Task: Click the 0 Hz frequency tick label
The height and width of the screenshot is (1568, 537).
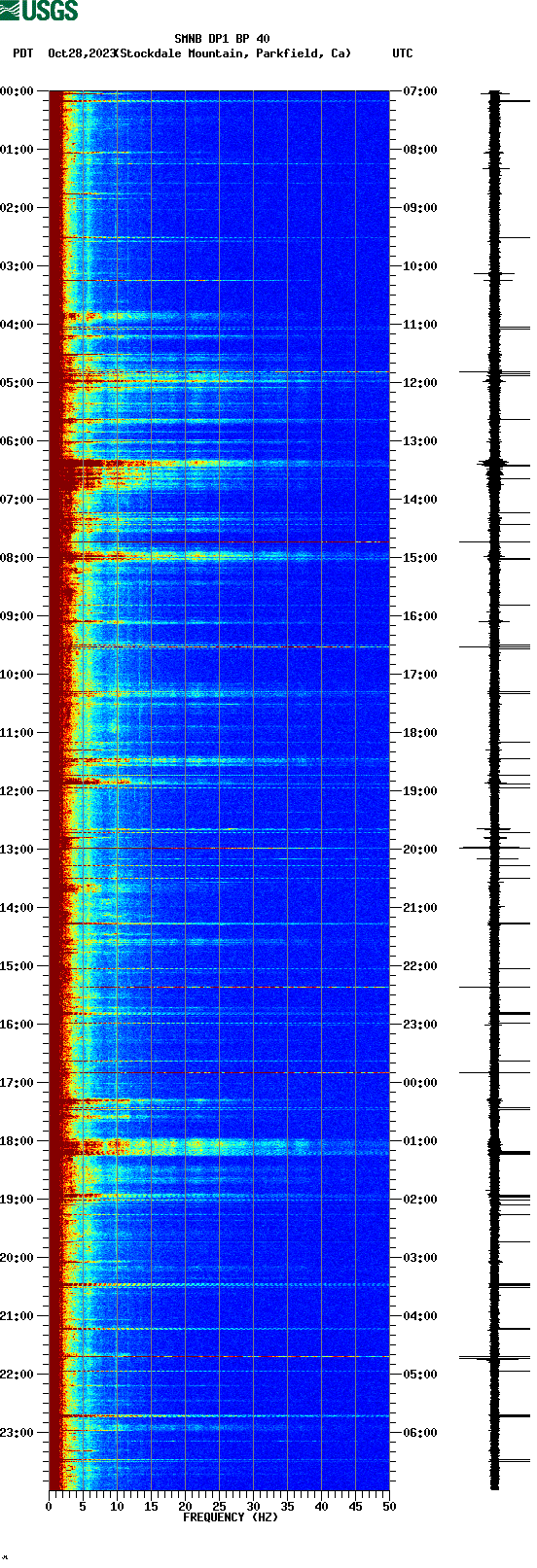Action: coord(49,1507)
